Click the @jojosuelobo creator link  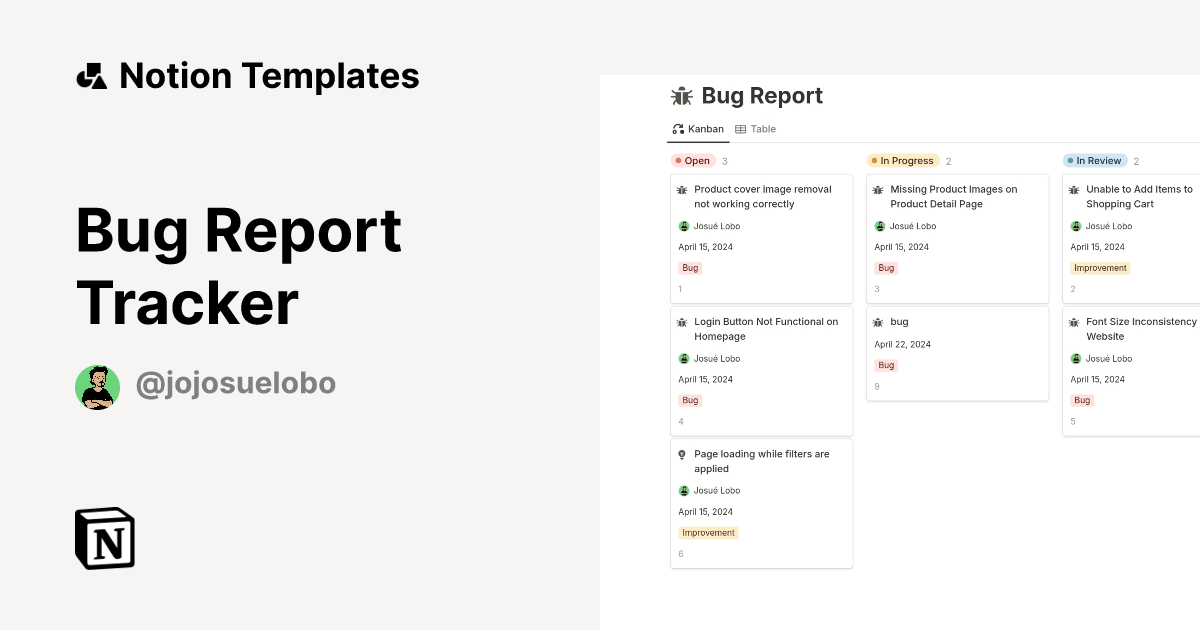(x=236, y=383)
